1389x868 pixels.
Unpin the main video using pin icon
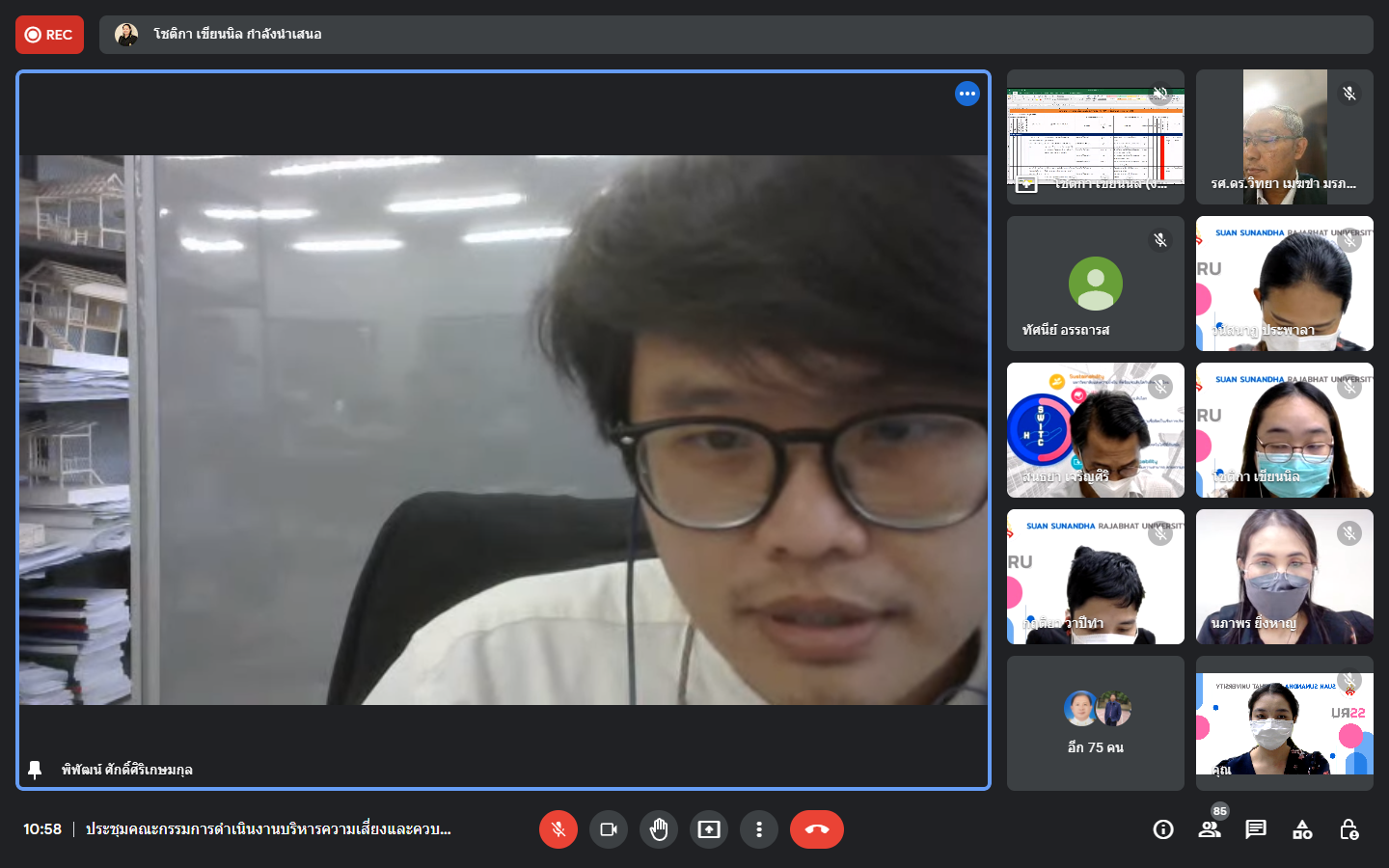(35, 770)
